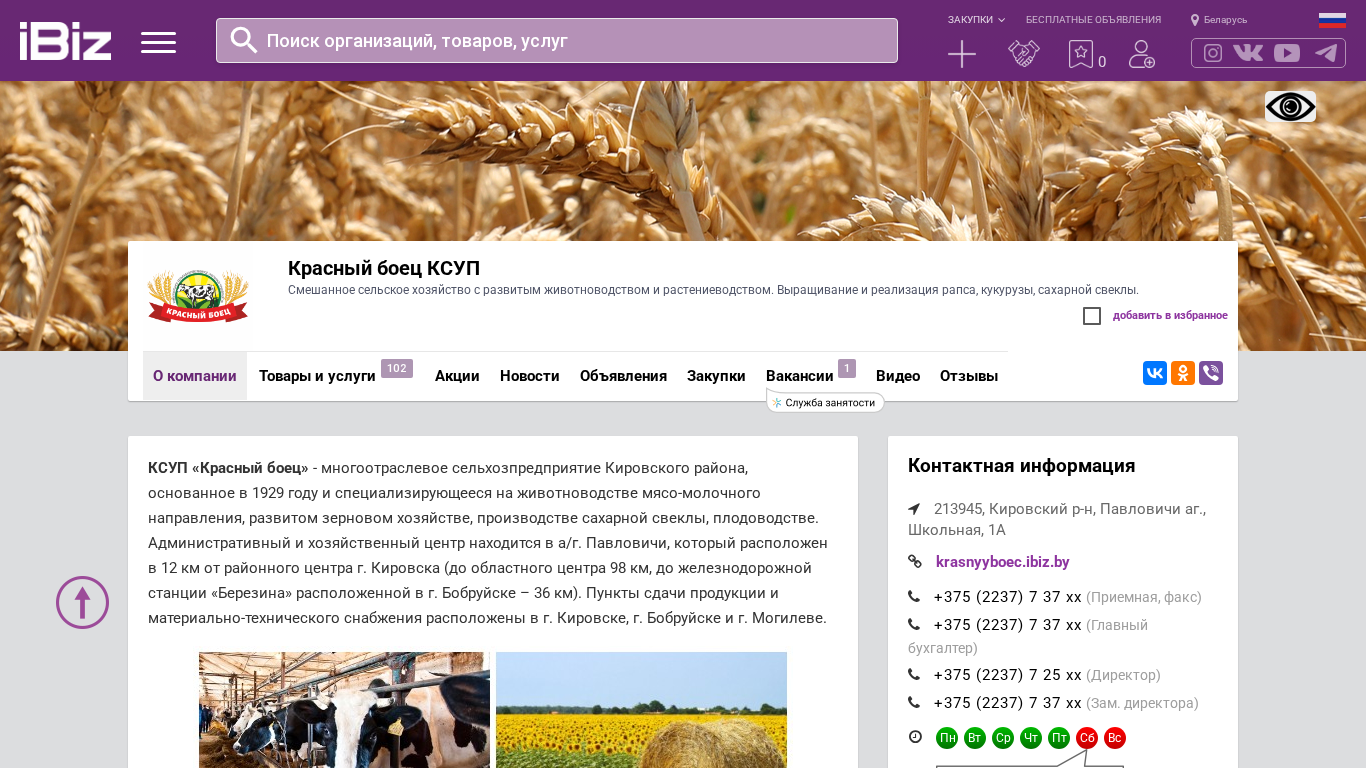The image size is (1366, 768).
Task: Toggle the accessibility eye view mode
Action: 1290,107
